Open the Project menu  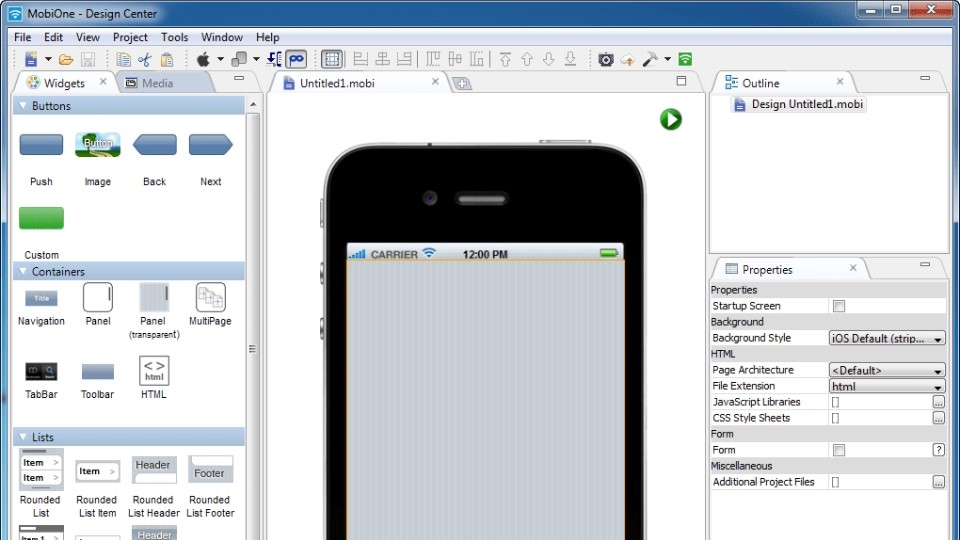pos(130,37)
